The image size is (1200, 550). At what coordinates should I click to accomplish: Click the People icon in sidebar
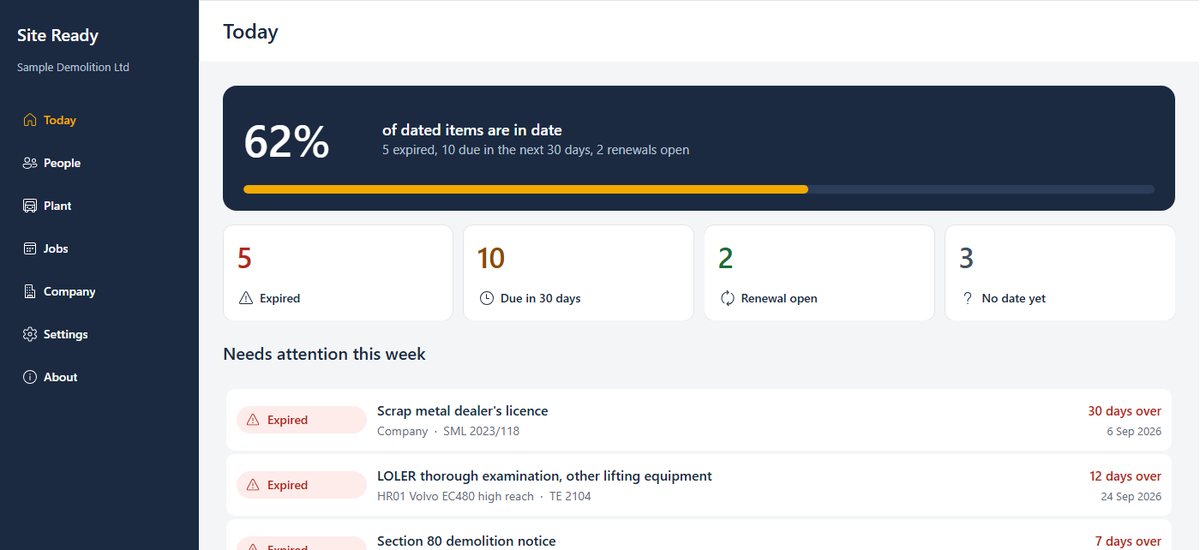(x=30, y=163)
